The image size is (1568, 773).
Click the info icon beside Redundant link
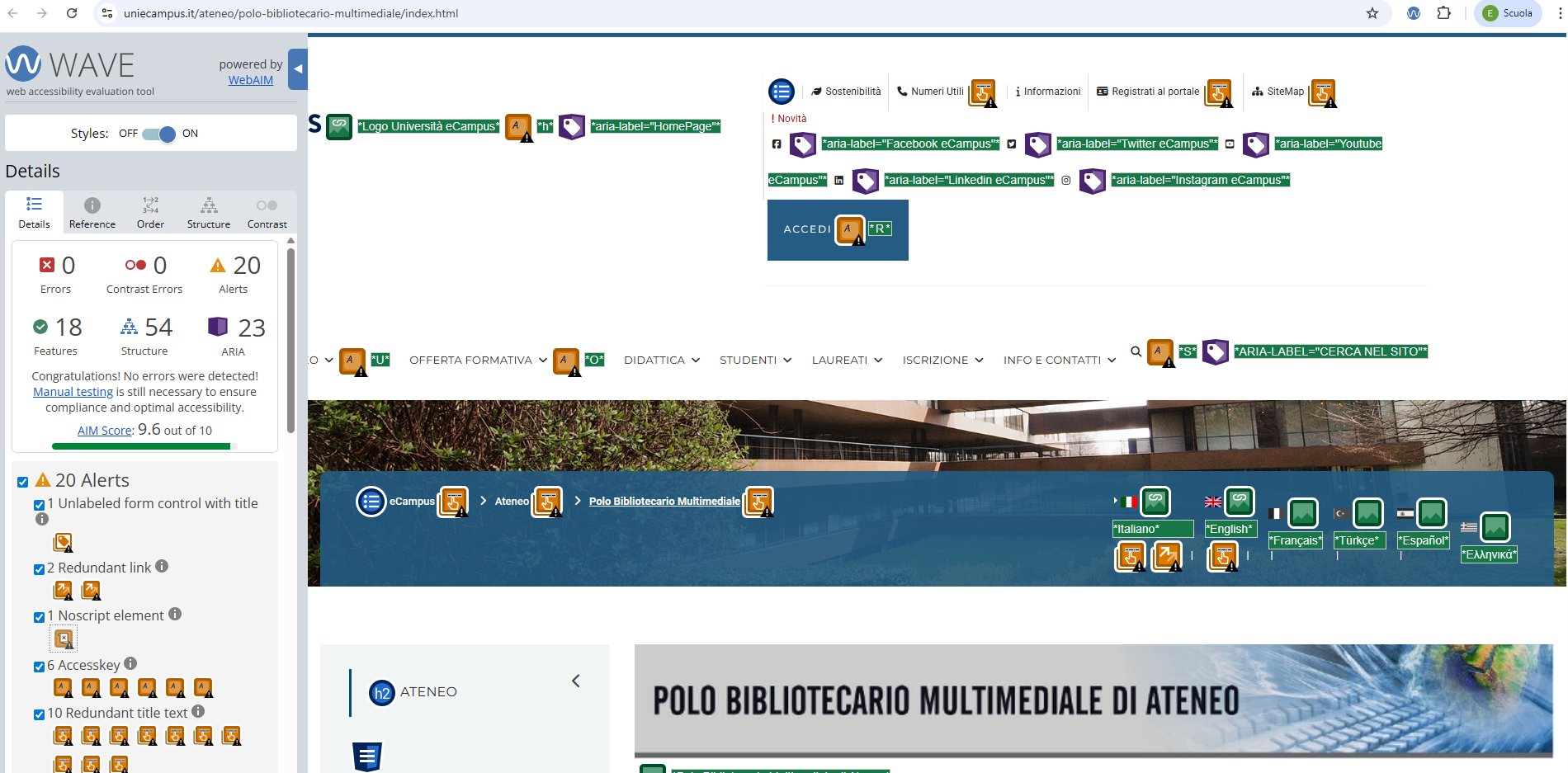click(x=162, y=566)
